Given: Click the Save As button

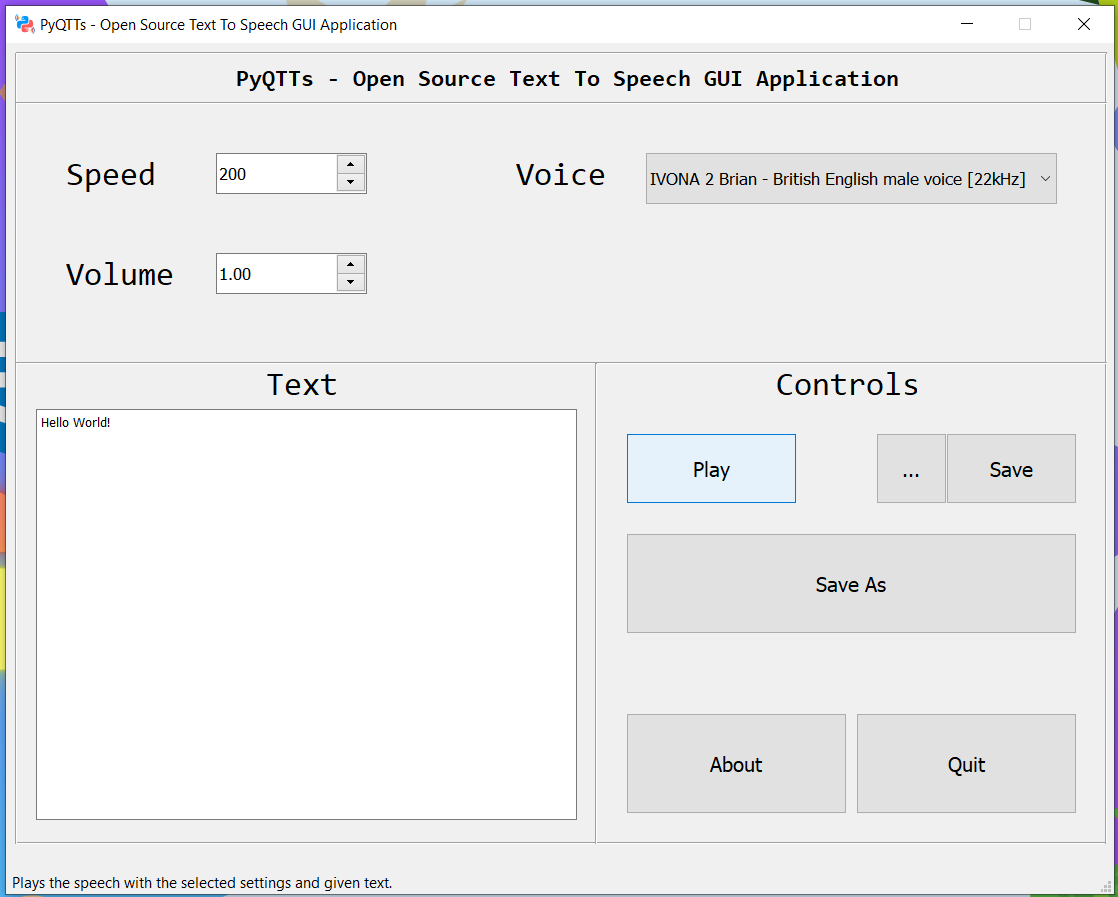Looking at the screenshot, I should [851, 583].
